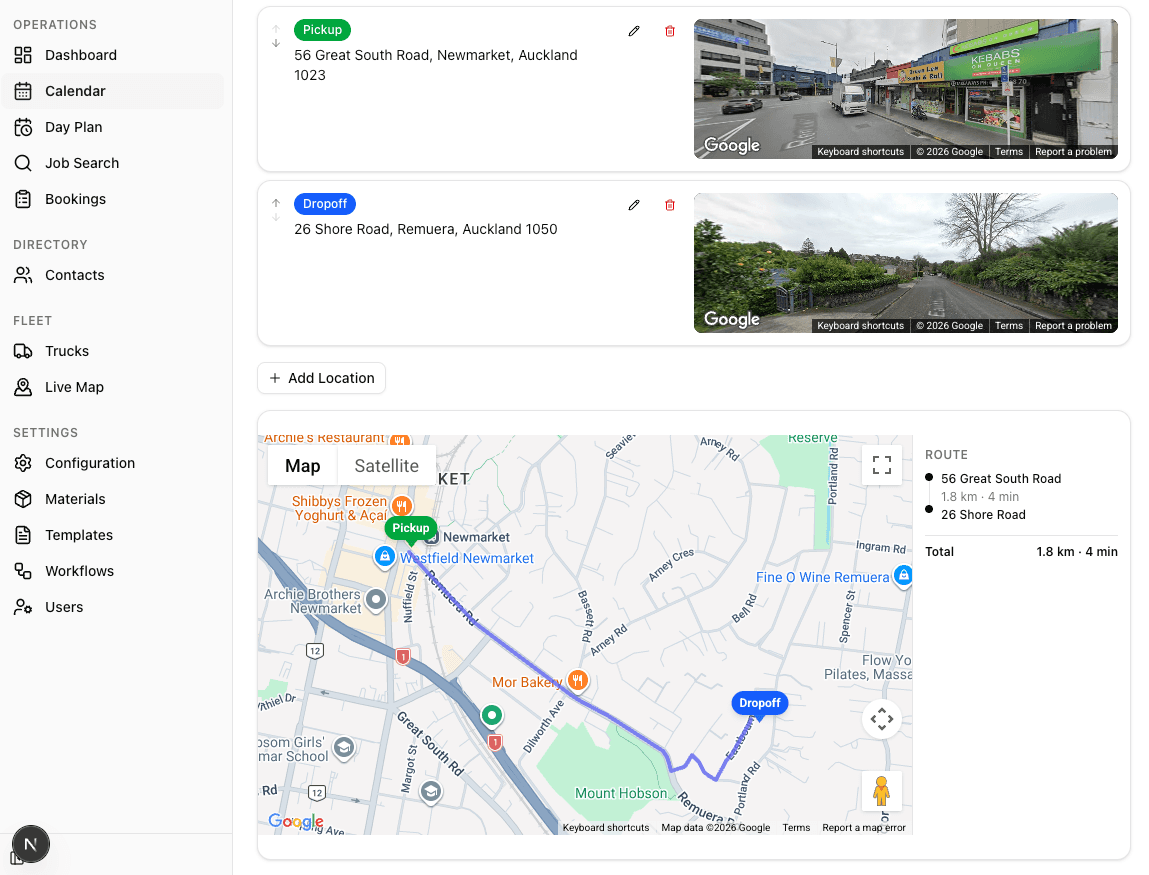Open the Trucks fleet page
This screenshot has width=1149, height=875.
pos(67,351)
